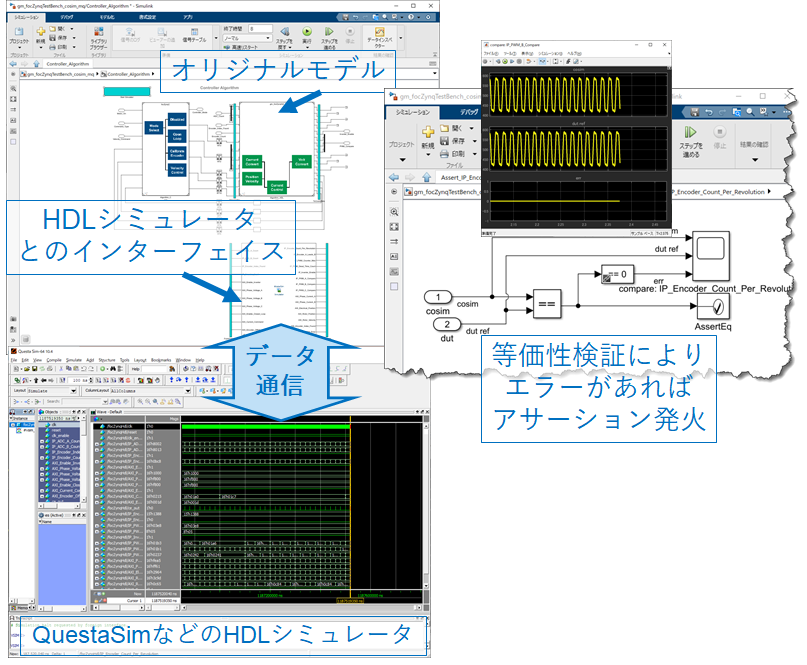Click quick-access save icon in Controller_Algorithm title ribbon
Viewport: 807px width, 665px height.
(345, 17)
